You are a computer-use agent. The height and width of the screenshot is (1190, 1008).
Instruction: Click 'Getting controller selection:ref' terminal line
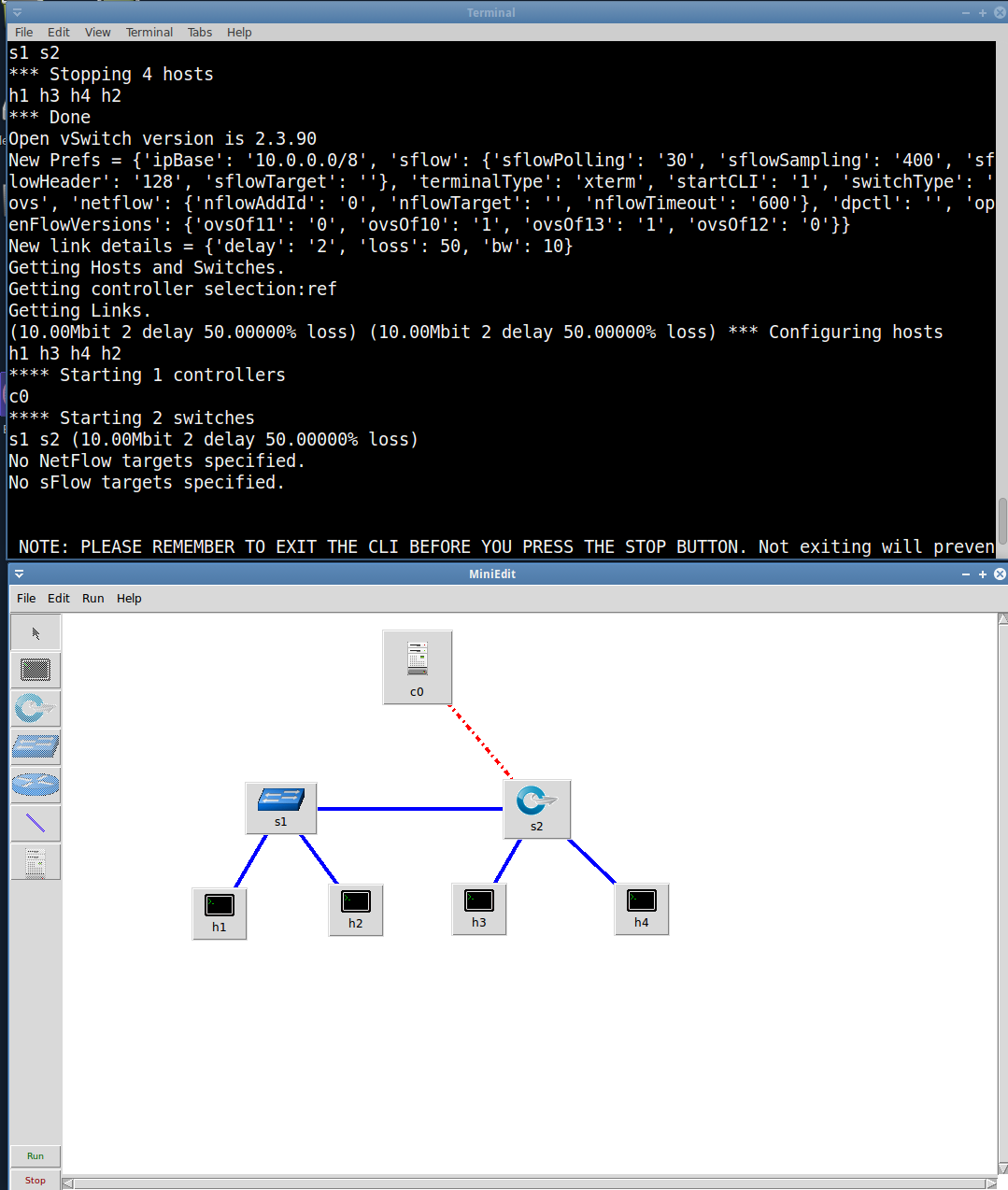coord(173,289)
